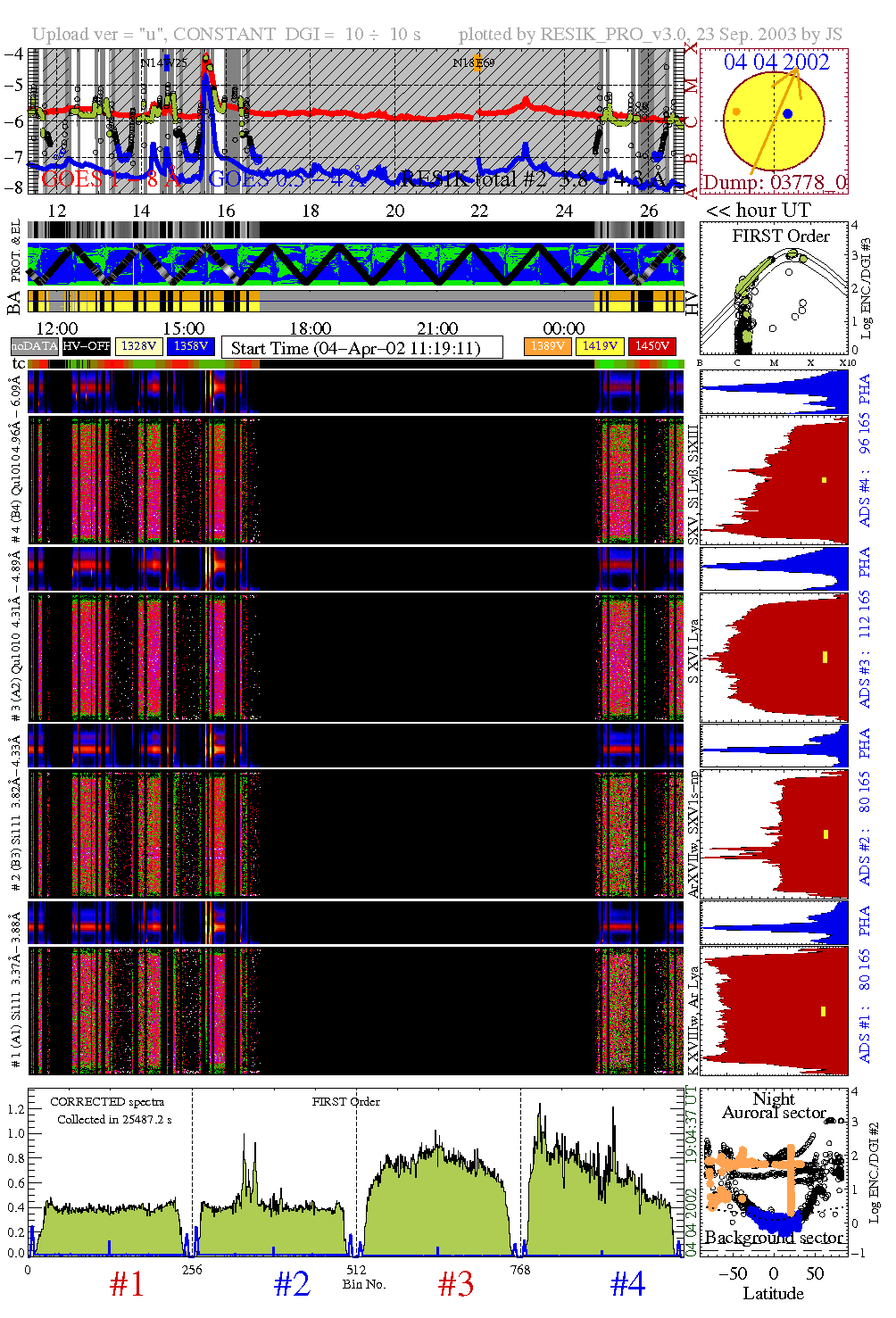
Task: Click the orange dot on the solar disk
Action: tap(735, 112)
